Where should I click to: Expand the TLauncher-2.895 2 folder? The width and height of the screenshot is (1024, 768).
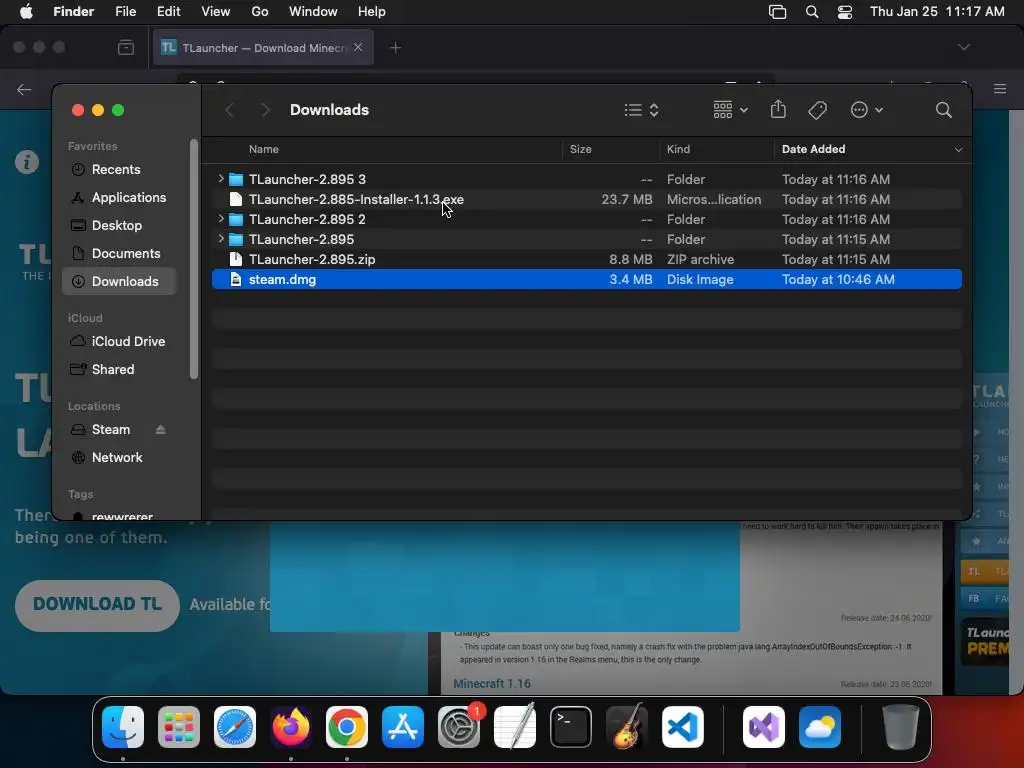click(221, 219)
